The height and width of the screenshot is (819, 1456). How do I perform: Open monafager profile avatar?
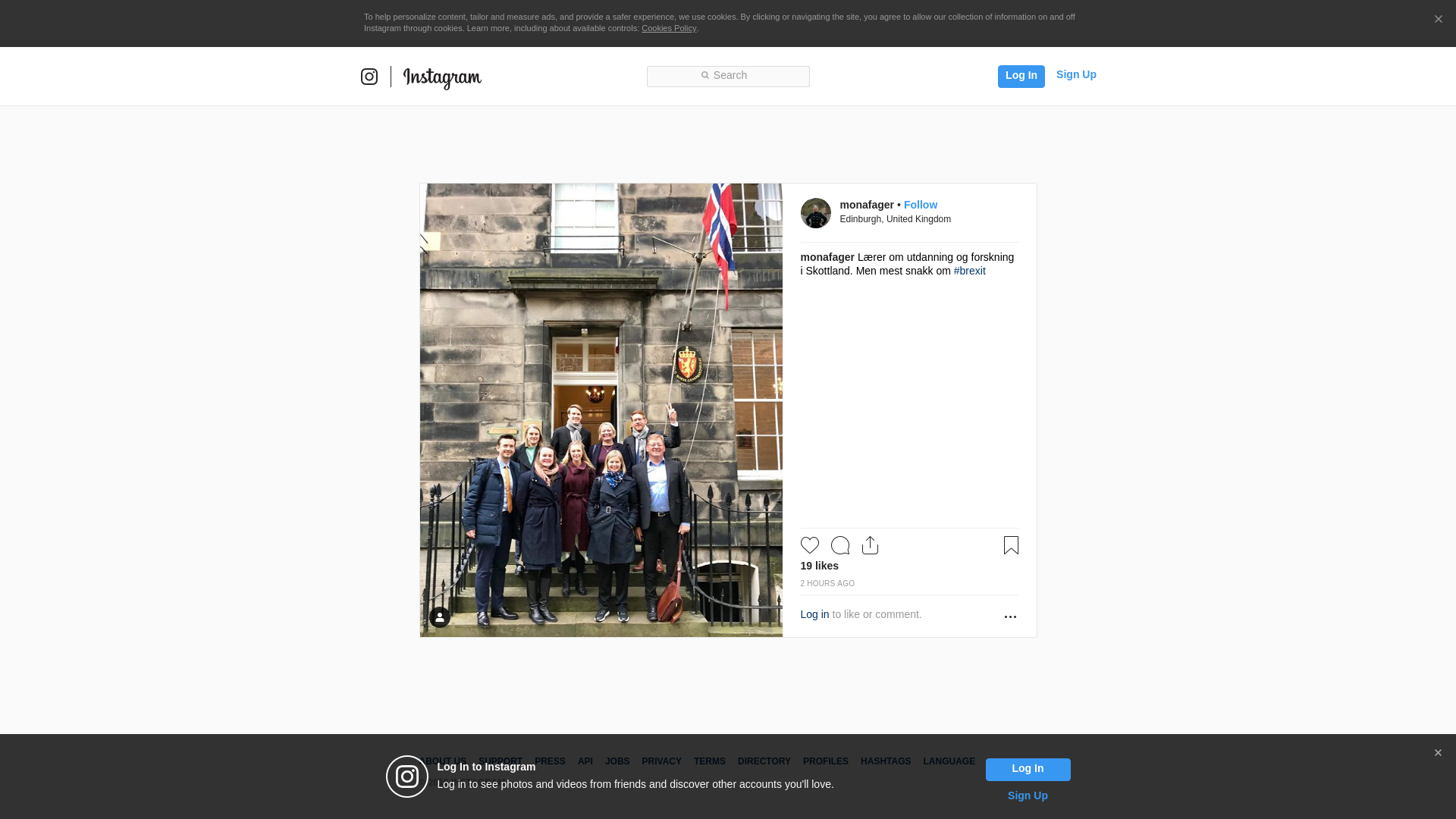[815, 213]
